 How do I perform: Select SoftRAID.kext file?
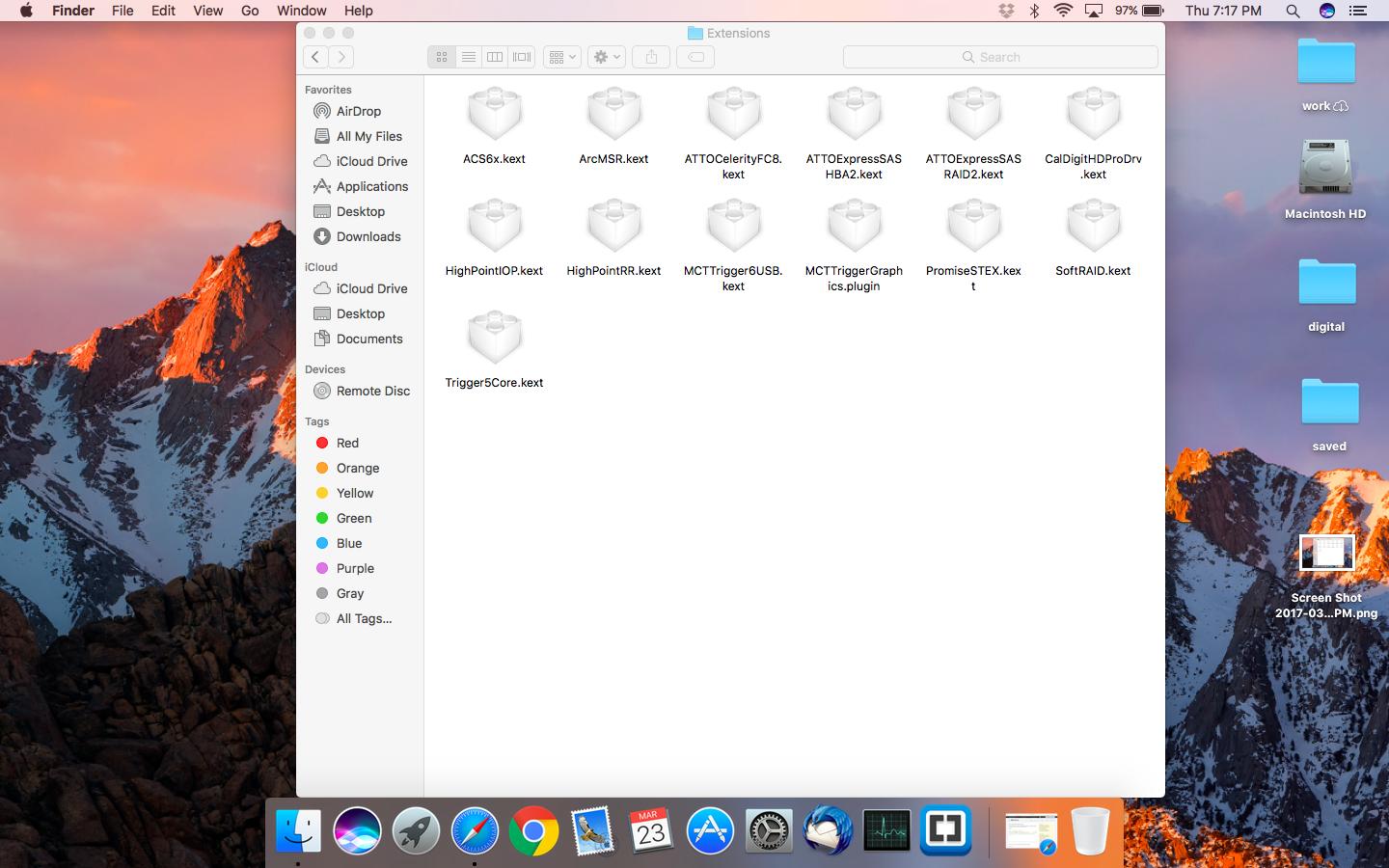pos(1093,238)
